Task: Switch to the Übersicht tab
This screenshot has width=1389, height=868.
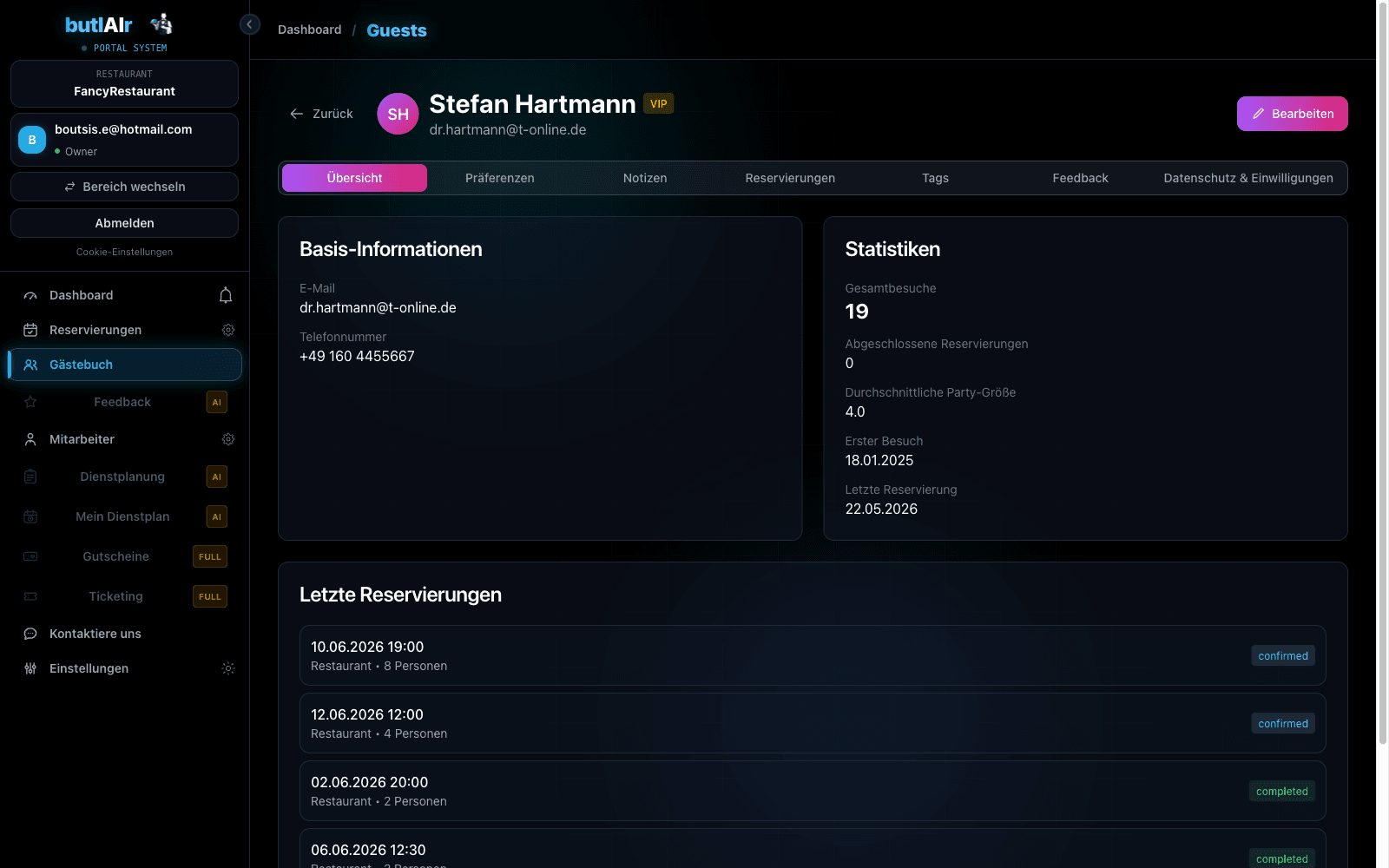Action: click(354, 178)
